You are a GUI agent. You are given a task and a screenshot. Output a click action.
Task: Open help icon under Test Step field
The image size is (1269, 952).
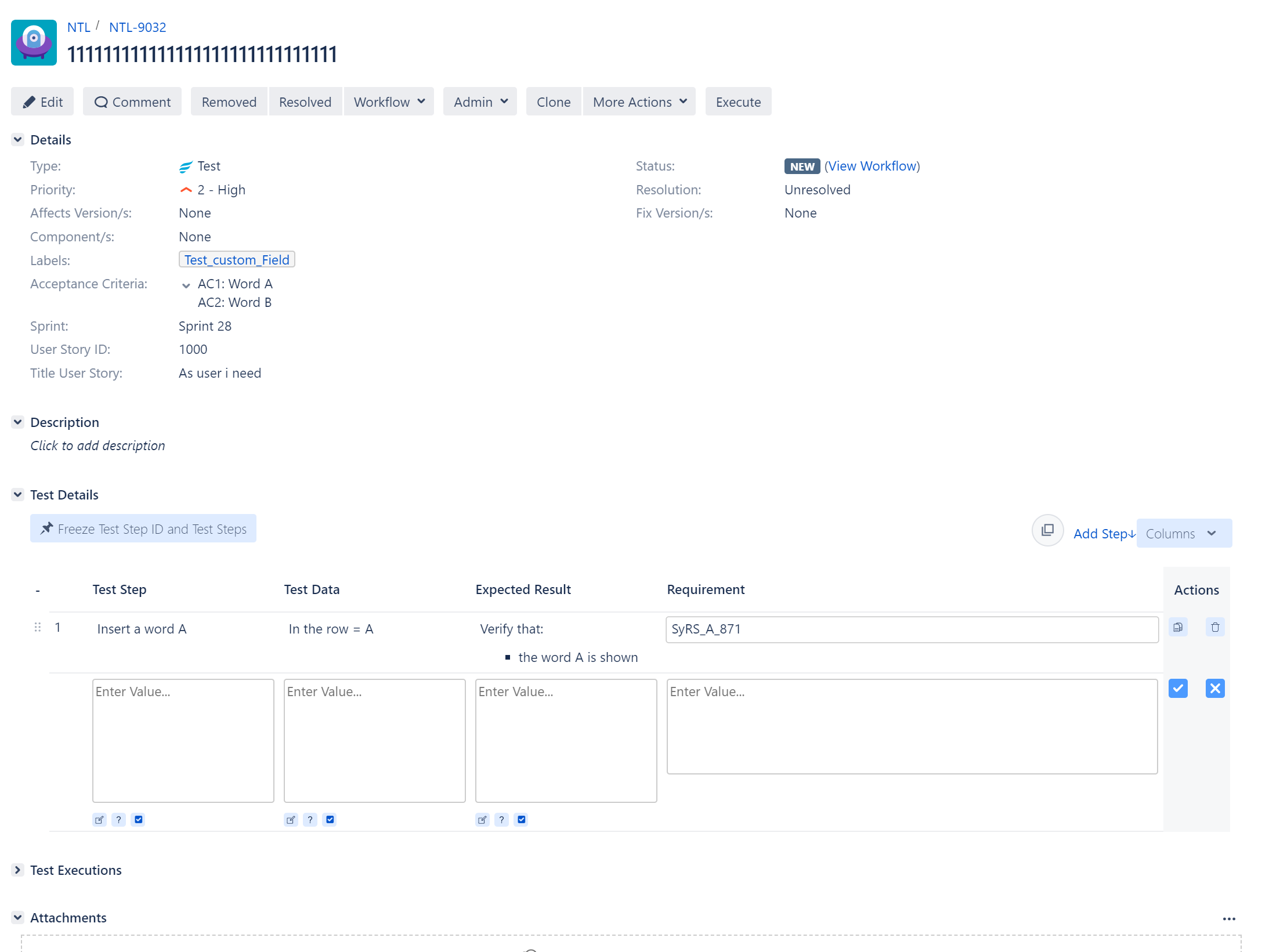119,820
